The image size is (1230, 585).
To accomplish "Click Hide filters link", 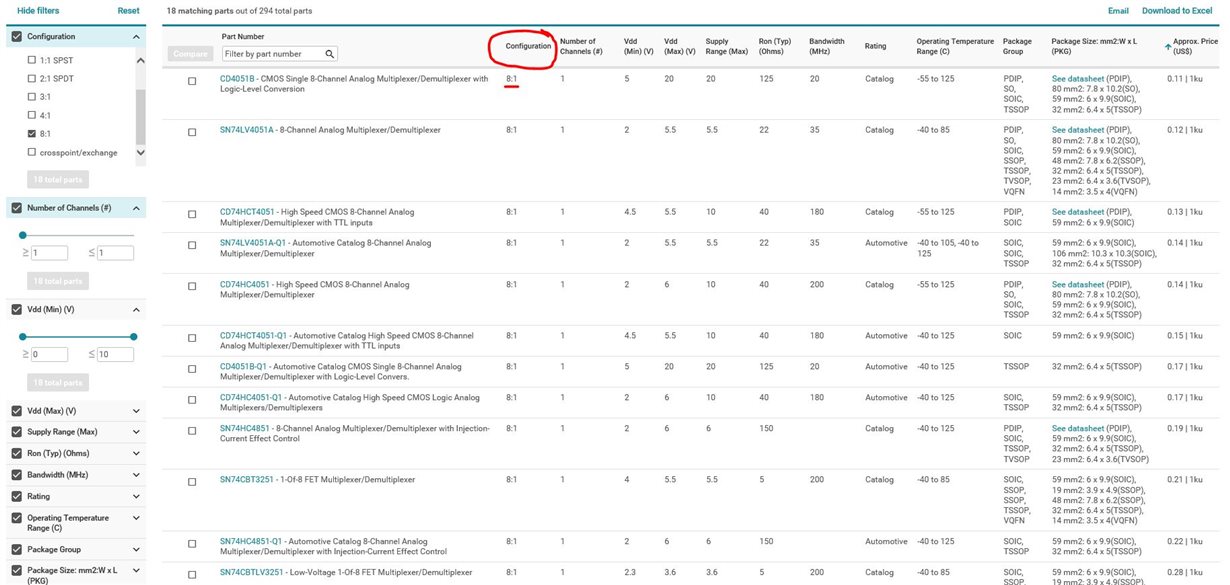I will [x=38, y=10].
